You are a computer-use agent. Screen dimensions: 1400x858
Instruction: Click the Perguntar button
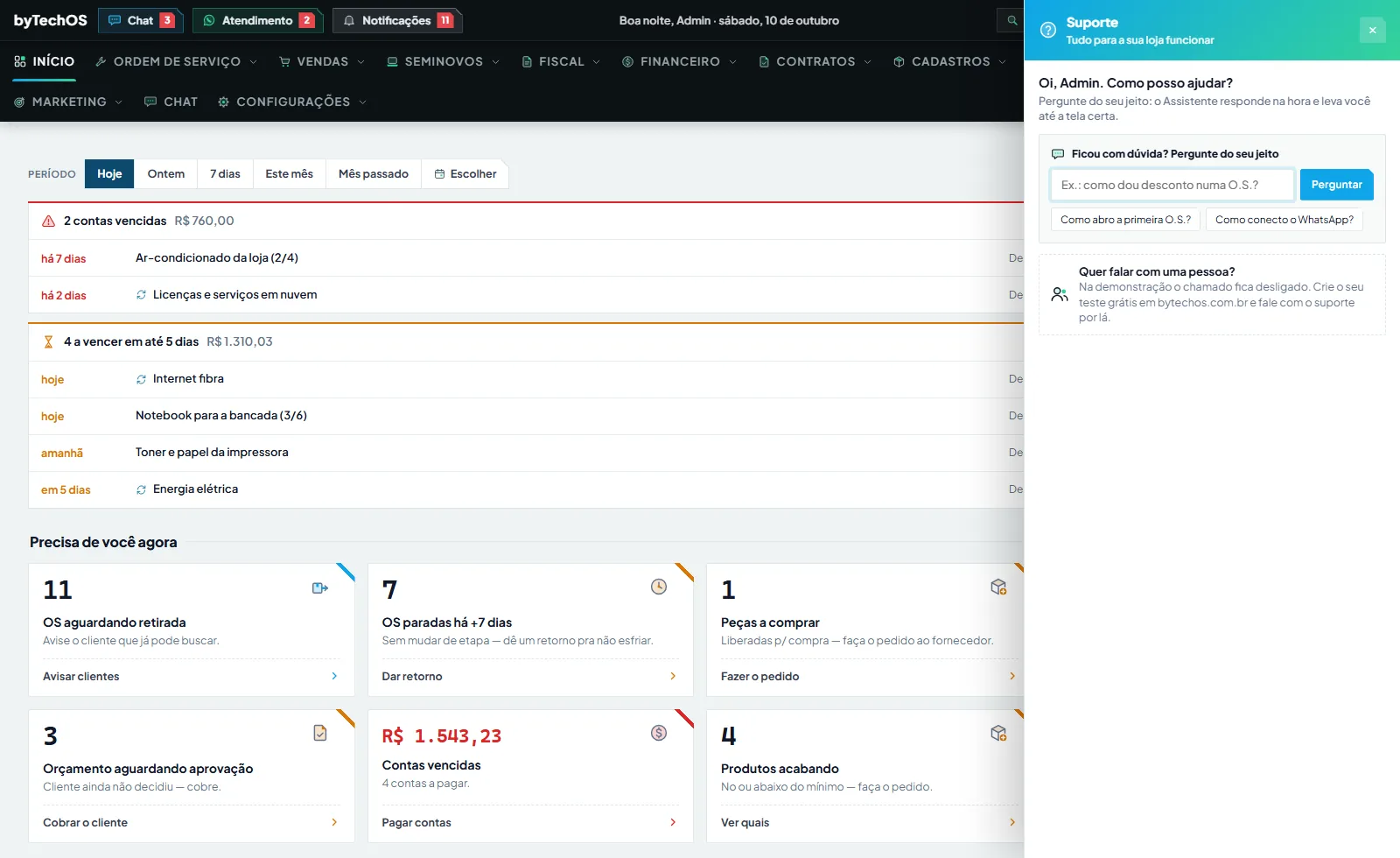[x=1337, y=185]
